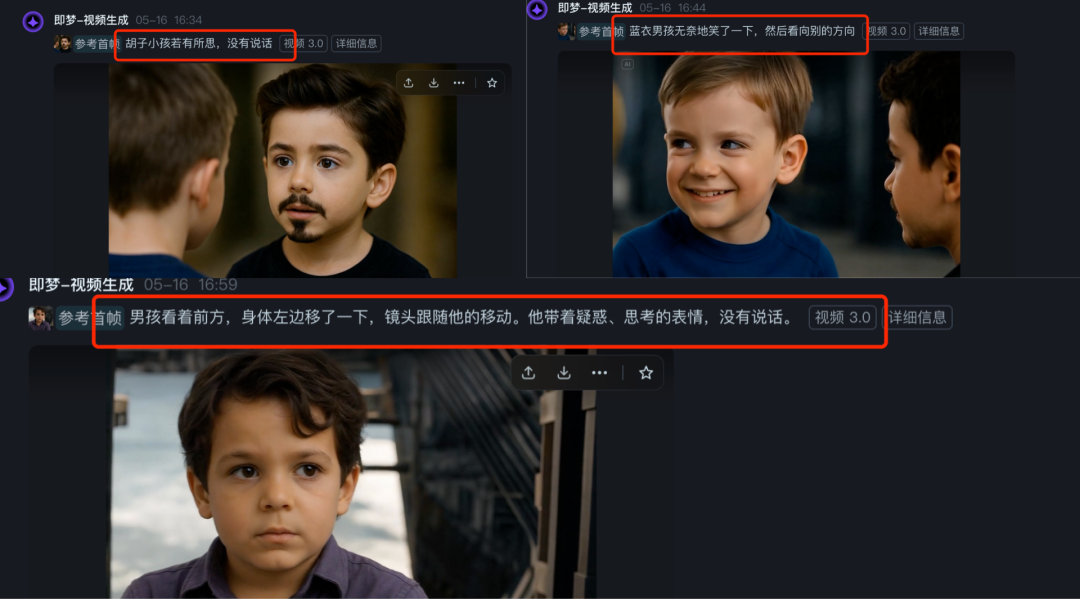Viewport: 1080px width, 608px height.
Task: Open the 参考首帧 reference thumbnail in the 16:59 entry
Action: [41, 318]
